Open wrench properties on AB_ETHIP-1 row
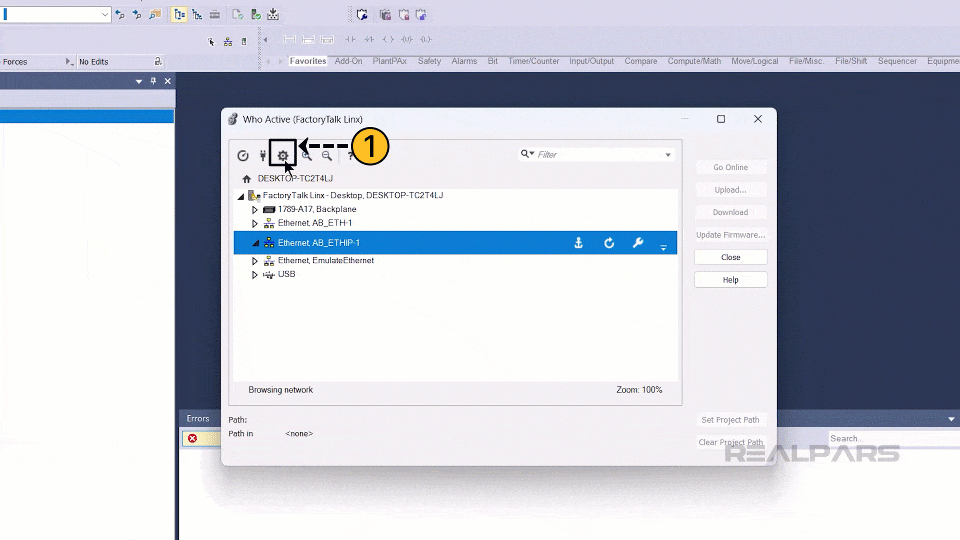The height and width of the screenshot is (540, 960). pyautogui.click(x=638, y=243)
